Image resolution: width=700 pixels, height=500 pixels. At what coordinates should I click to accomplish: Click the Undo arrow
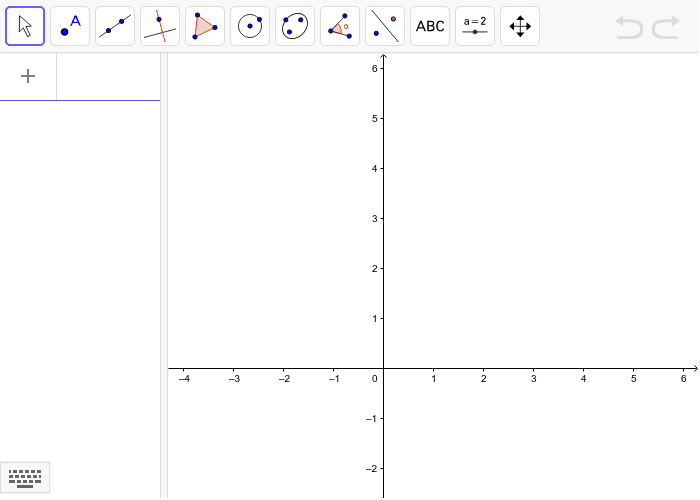[629, 27]
